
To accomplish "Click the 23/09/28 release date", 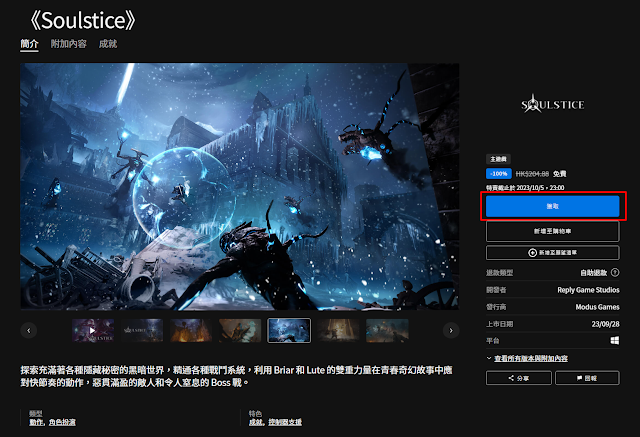I will click(x=605, y=324).
